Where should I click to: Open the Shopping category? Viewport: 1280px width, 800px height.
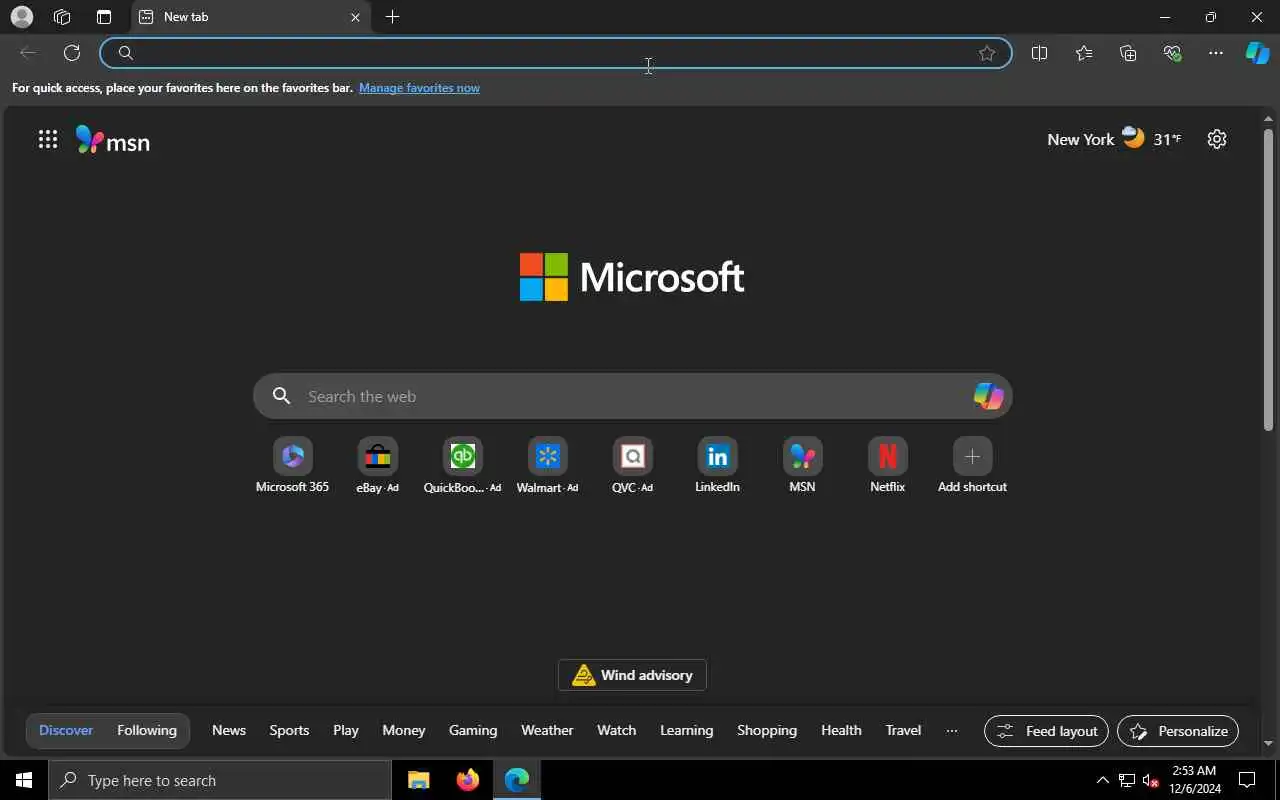(x=767, y=730)
